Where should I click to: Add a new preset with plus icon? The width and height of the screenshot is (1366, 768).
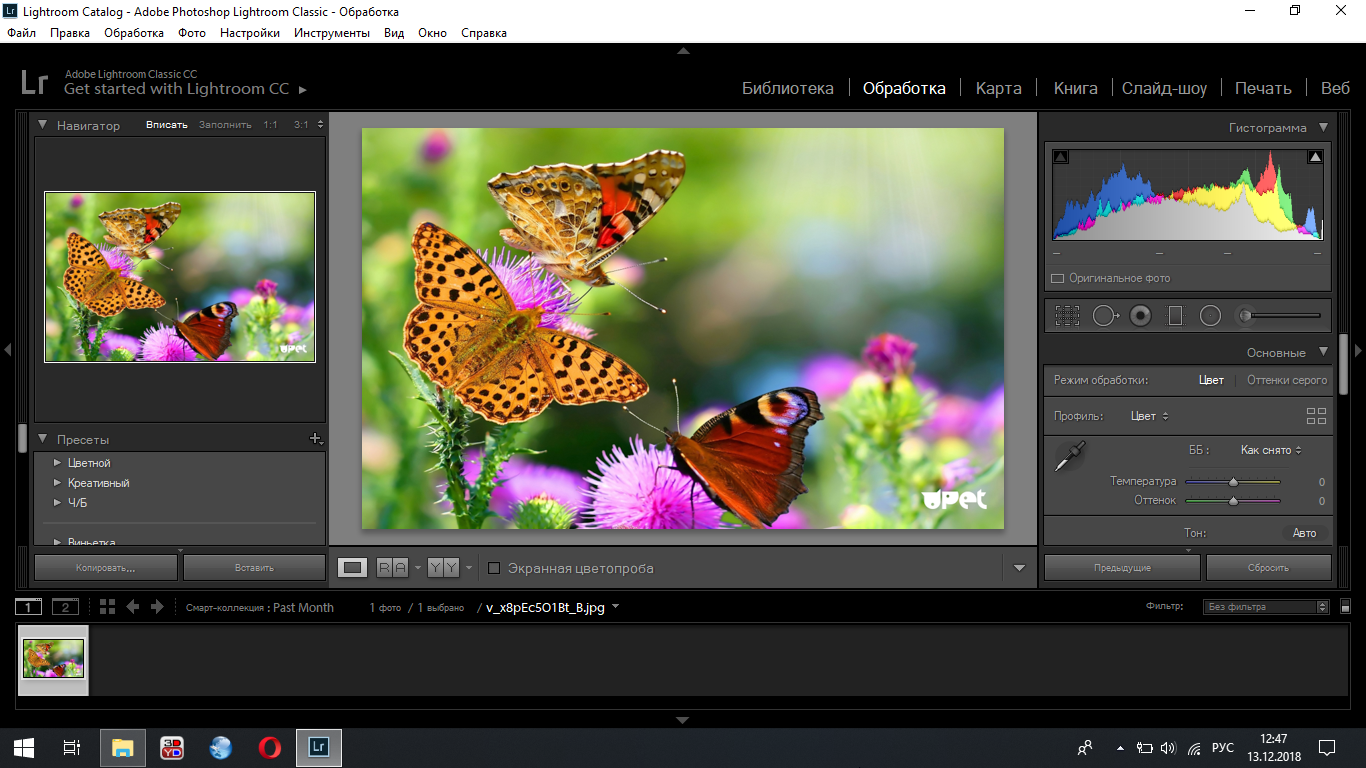pos(316,439)
